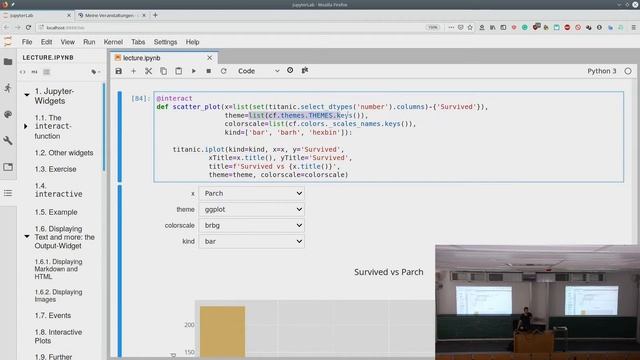Image resolution: width=640 pixels, height=360 pixels.
Task: Open the wrench tools icon in left sidebar
Action: (8, 140)
